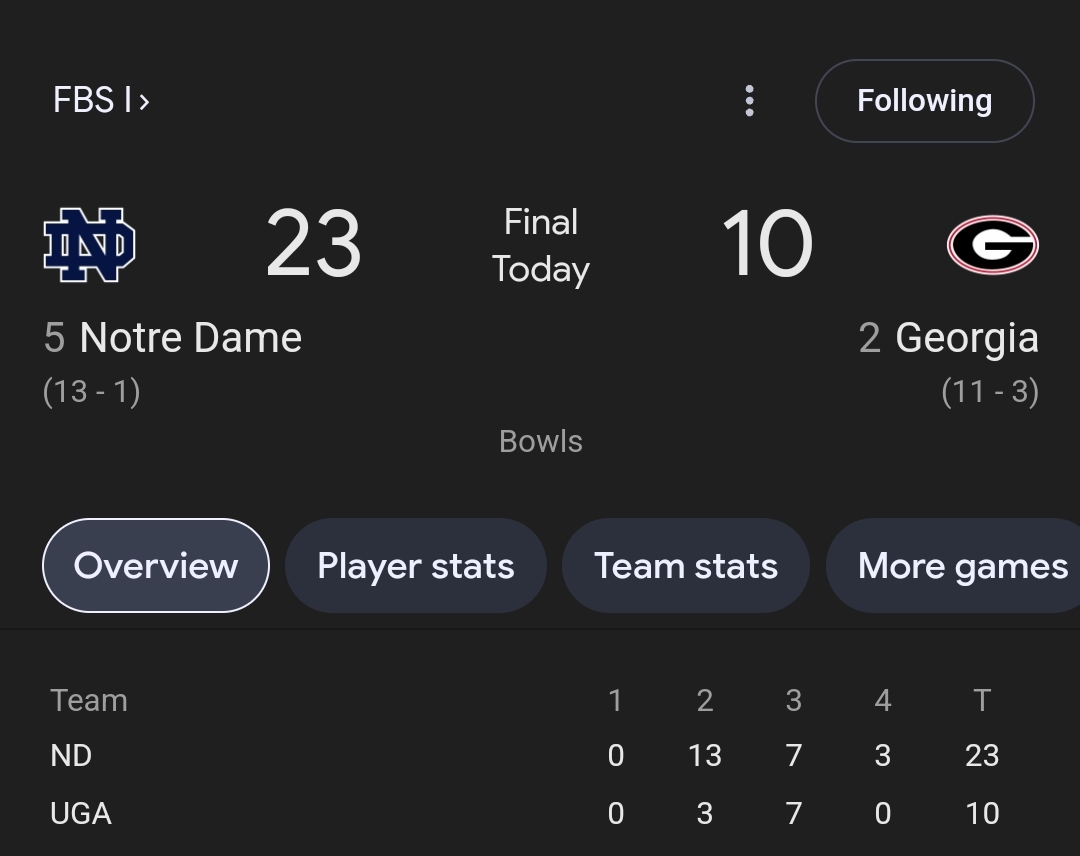Select the ND row in box score
This screenshot has width=1080, height=856.
point(71,756)
